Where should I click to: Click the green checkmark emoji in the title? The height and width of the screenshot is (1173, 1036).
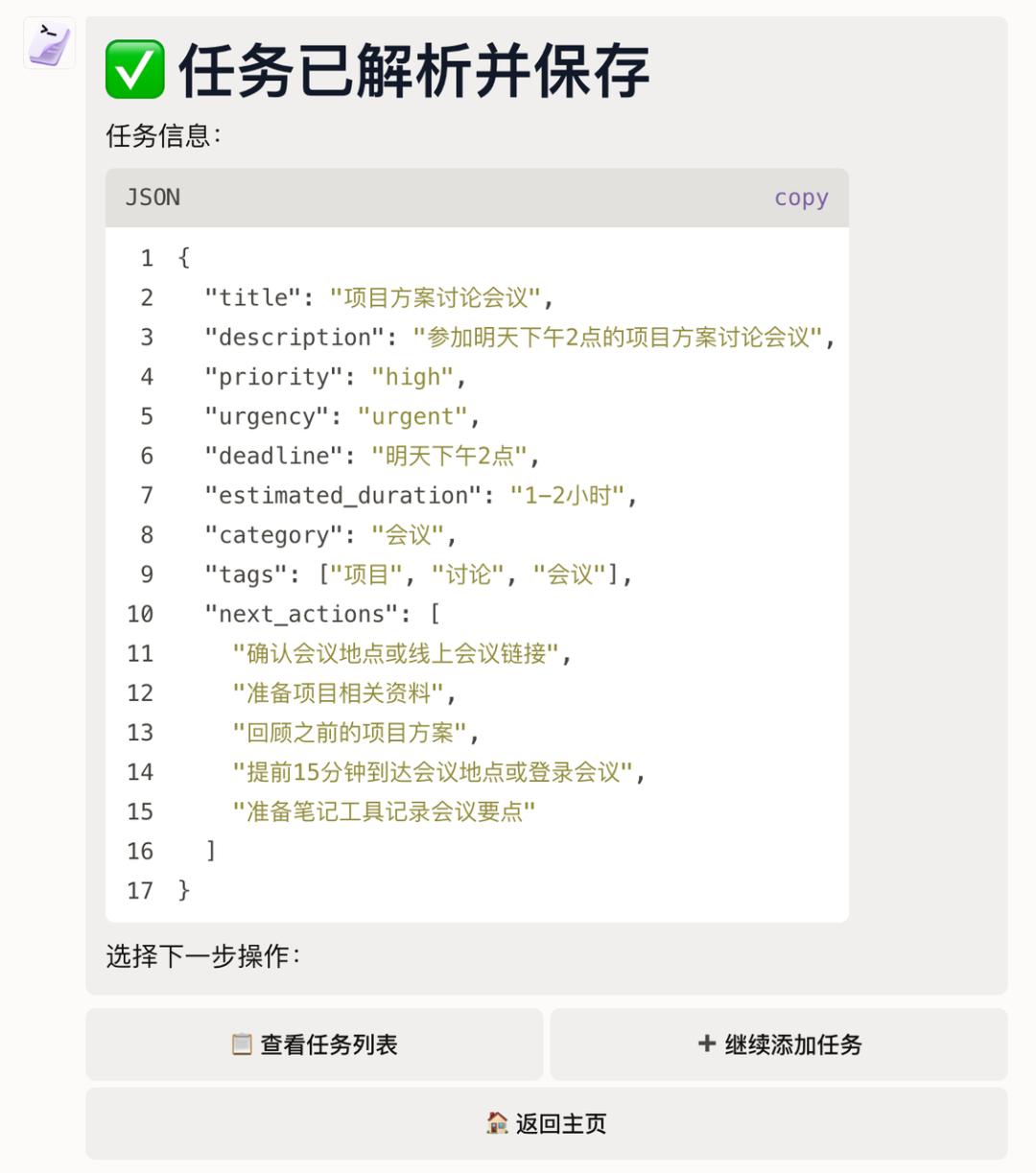[x=135, y=71]
